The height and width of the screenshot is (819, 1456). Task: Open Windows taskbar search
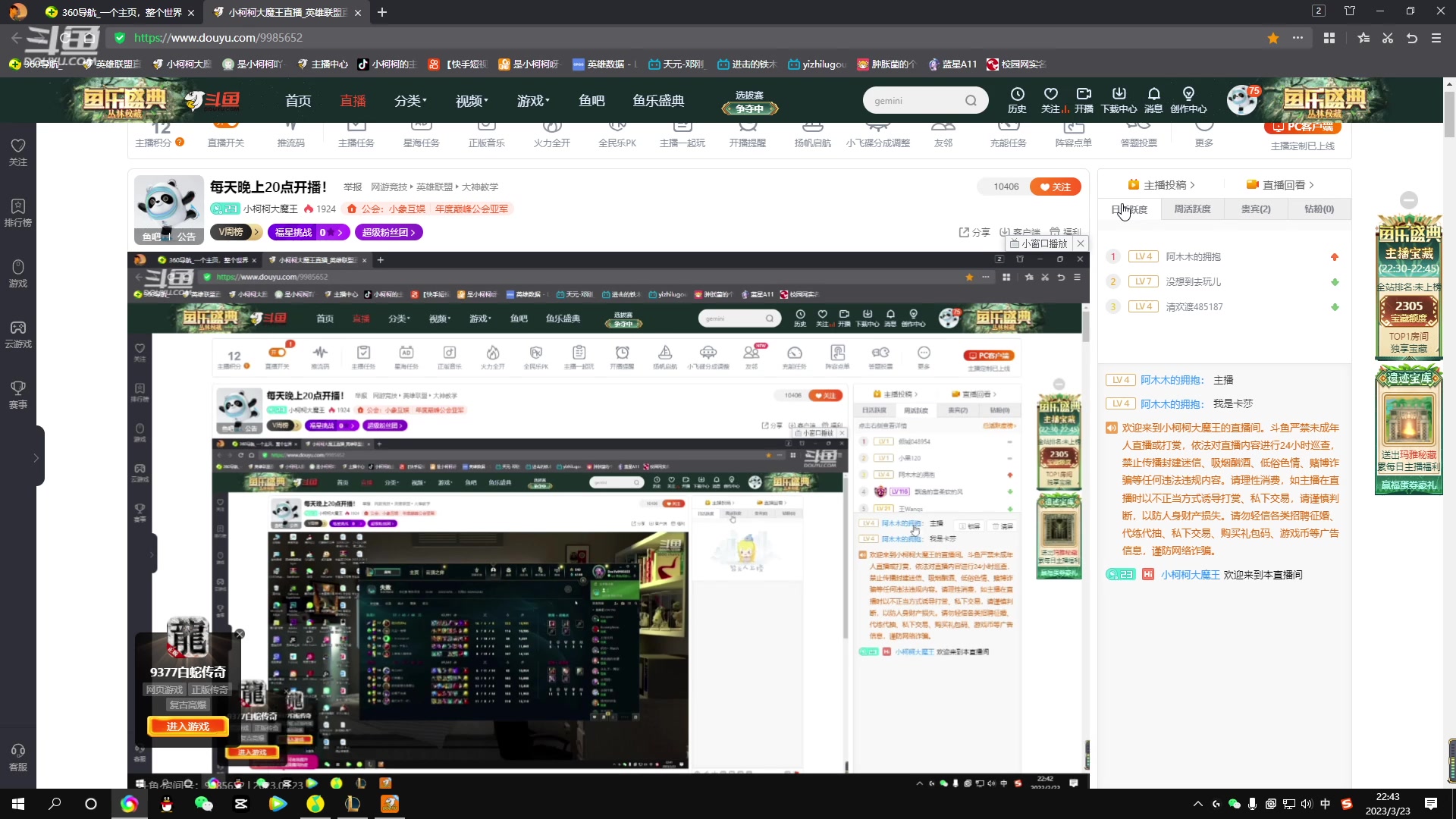pyautogui.click(x=55, y=804)
